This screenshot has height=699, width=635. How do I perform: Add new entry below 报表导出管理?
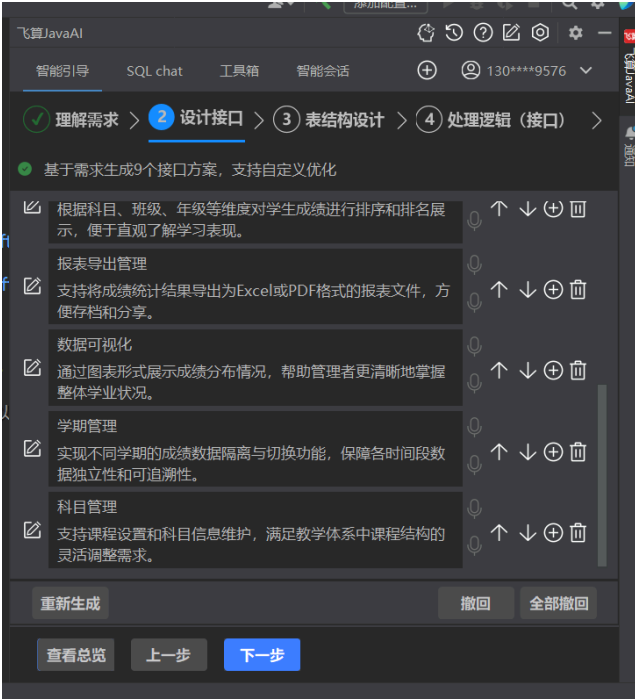click(x=553, y=290)
